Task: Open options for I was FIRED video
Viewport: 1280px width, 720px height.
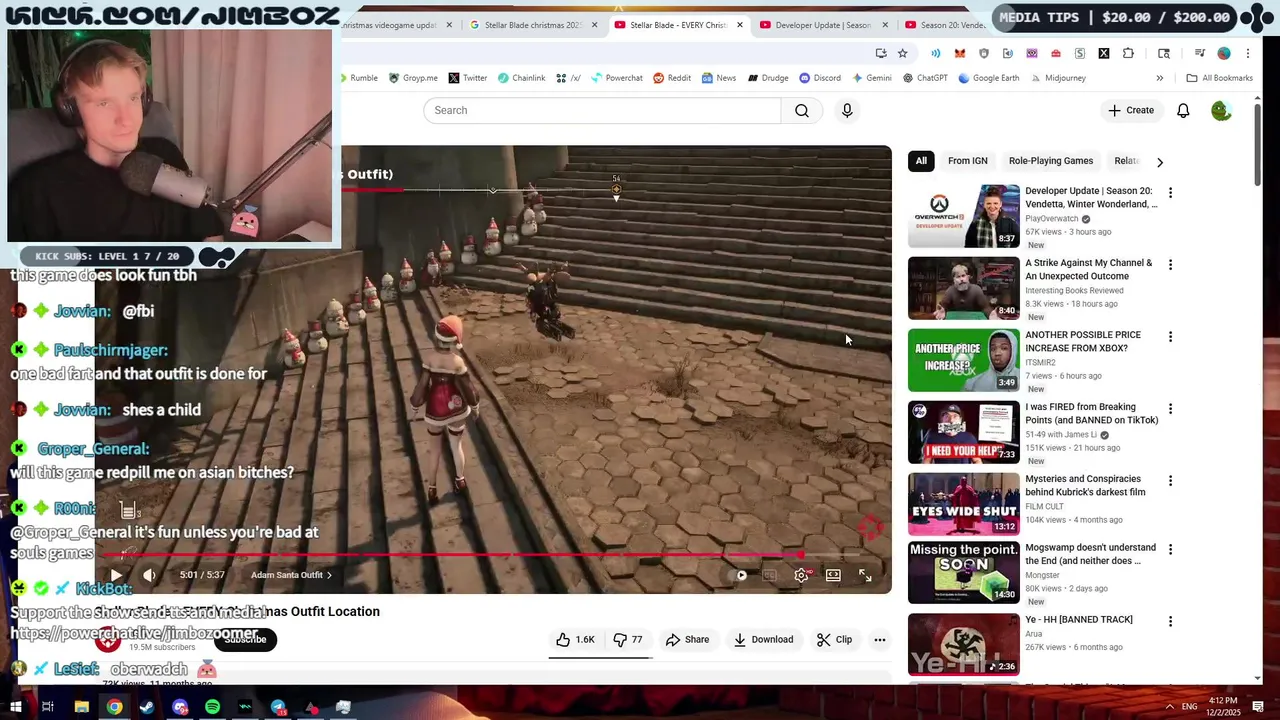Action: coord(1170,409)
